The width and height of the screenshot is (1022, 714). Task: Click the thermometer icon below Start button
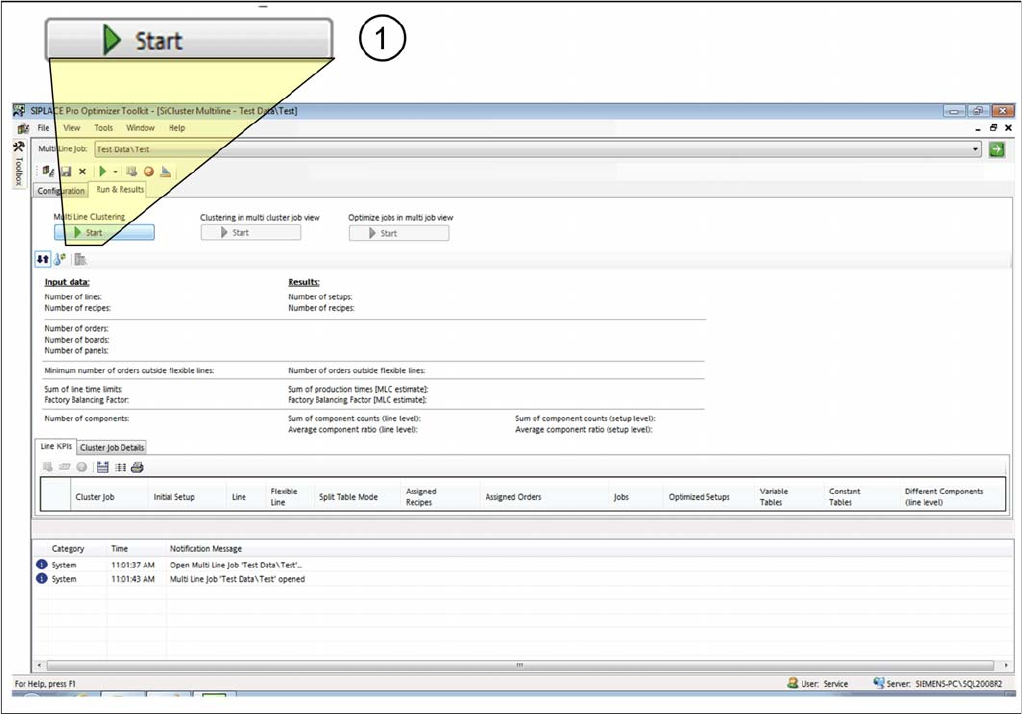60,260
